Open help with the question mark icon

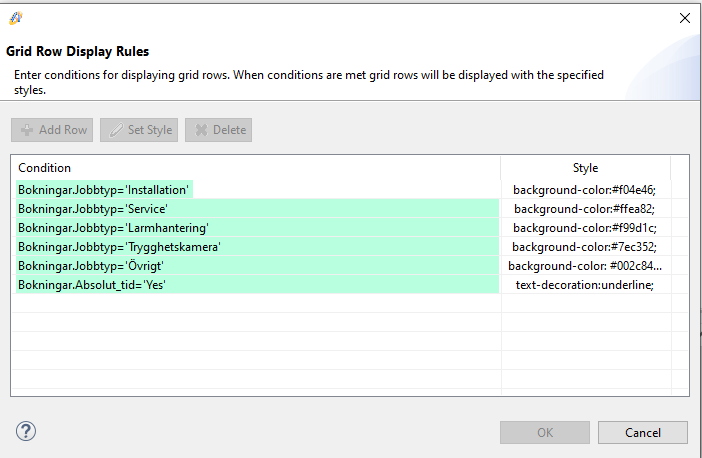[x=26, y=431]
